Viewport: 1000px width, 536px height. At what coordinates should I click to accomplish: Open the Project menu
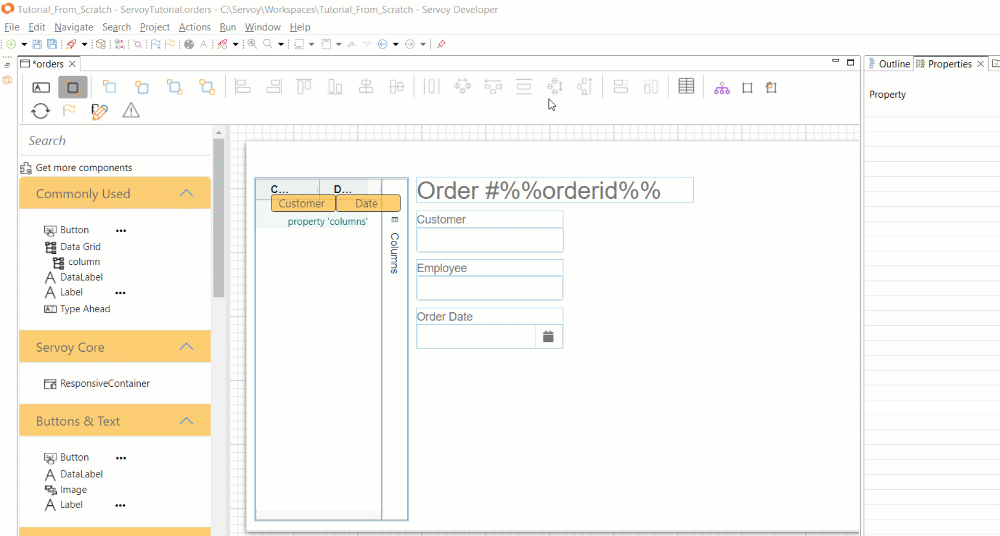tap(154, 27)
